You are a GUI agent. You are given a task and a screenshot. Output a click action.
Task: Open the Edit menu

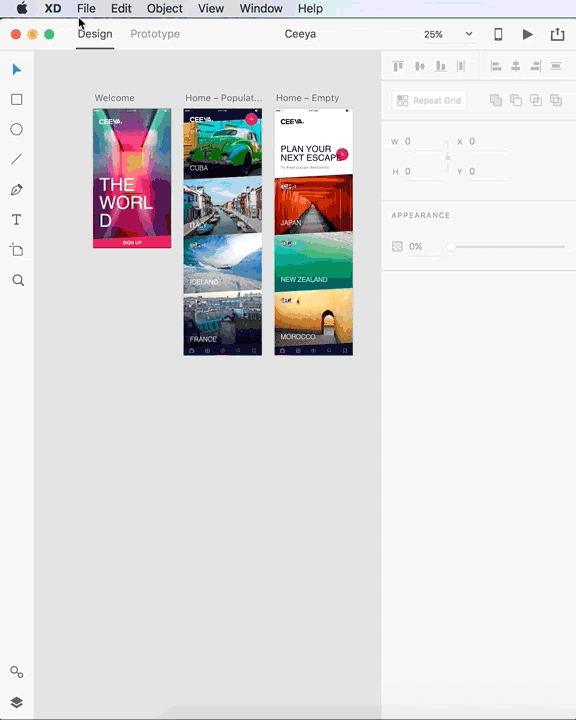121,8
